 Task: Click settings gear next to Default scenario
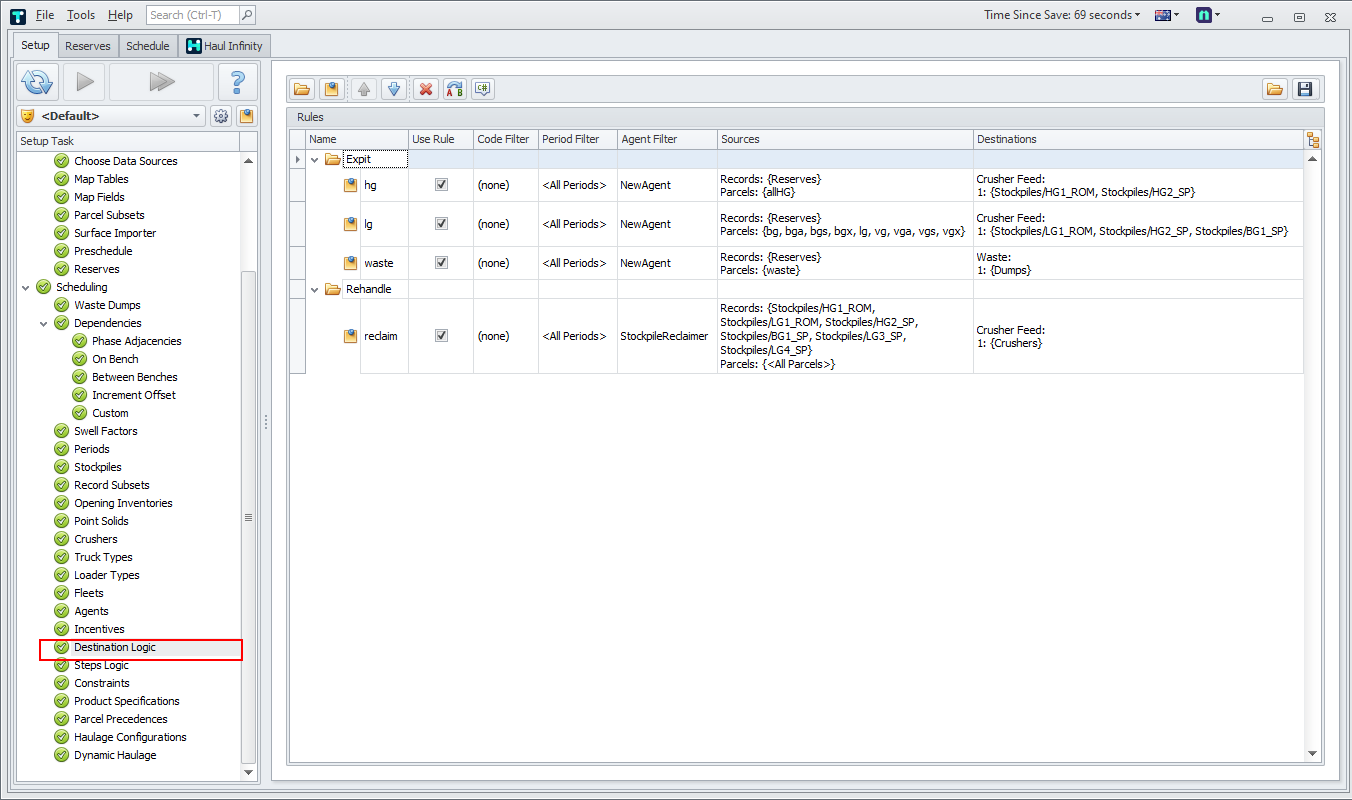click(221, 116)
